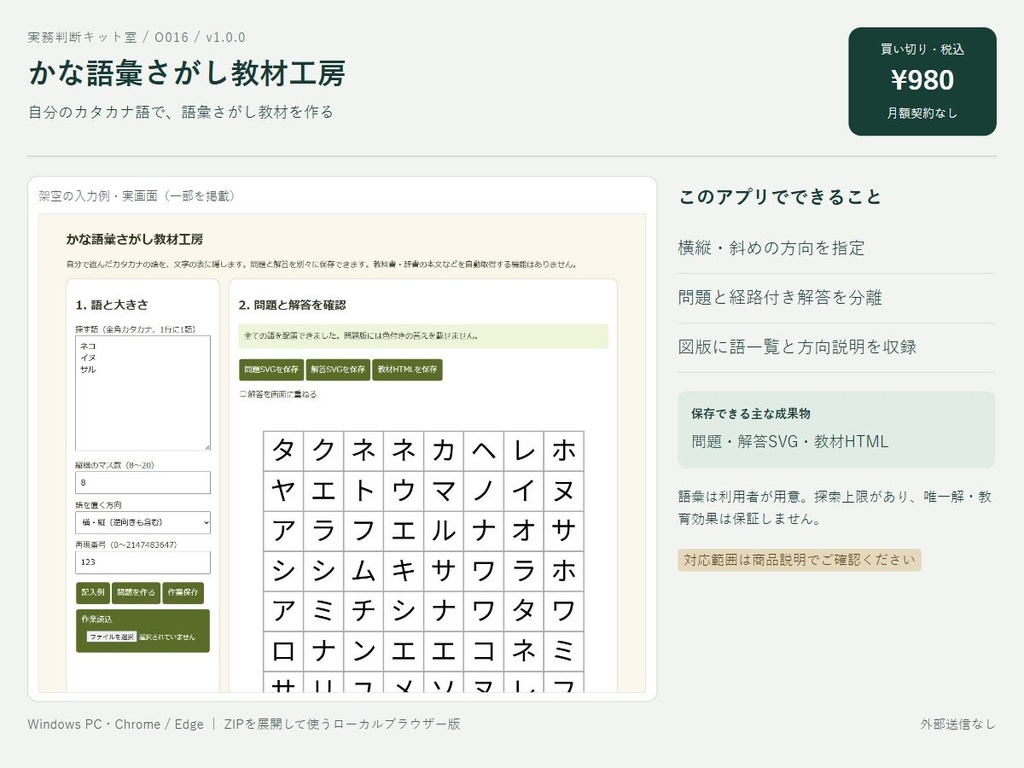Click the subtitle 自分のカタカナ語で、語彙さがし教材を作る
Viewport: 1024px width, 768px height.
181,112
